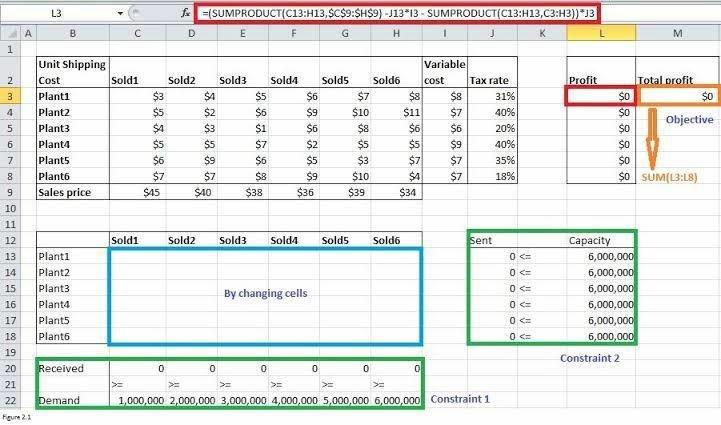Image resolution: width=721 pixels, height=425 pixels.
Task: Select column D header
Action: point(192,34)
